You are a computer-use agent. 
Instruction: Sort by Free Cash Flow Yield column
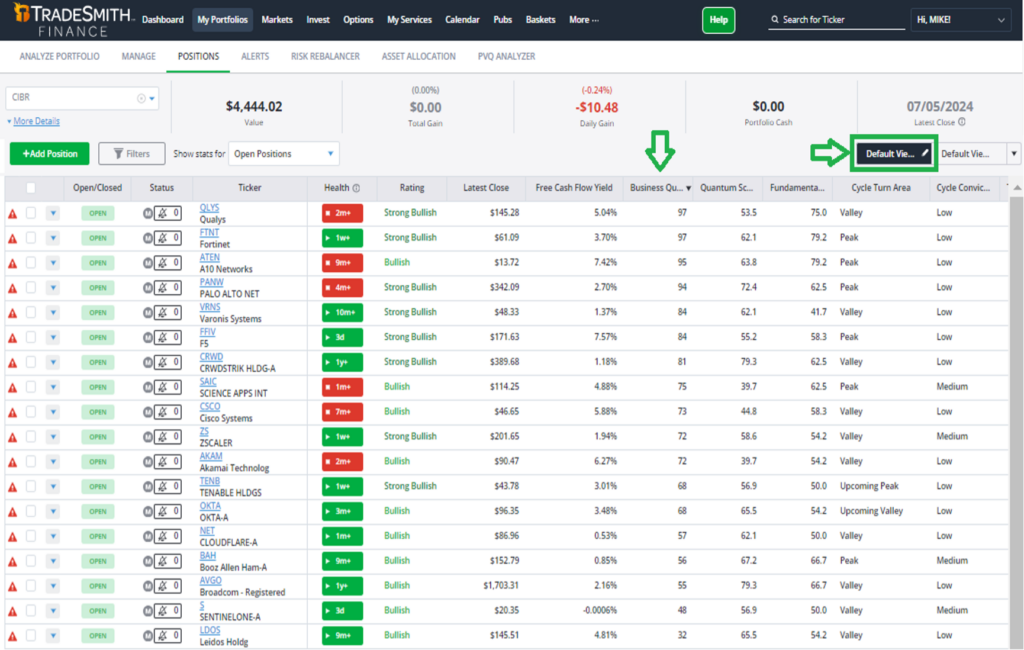tap(574, 188)
